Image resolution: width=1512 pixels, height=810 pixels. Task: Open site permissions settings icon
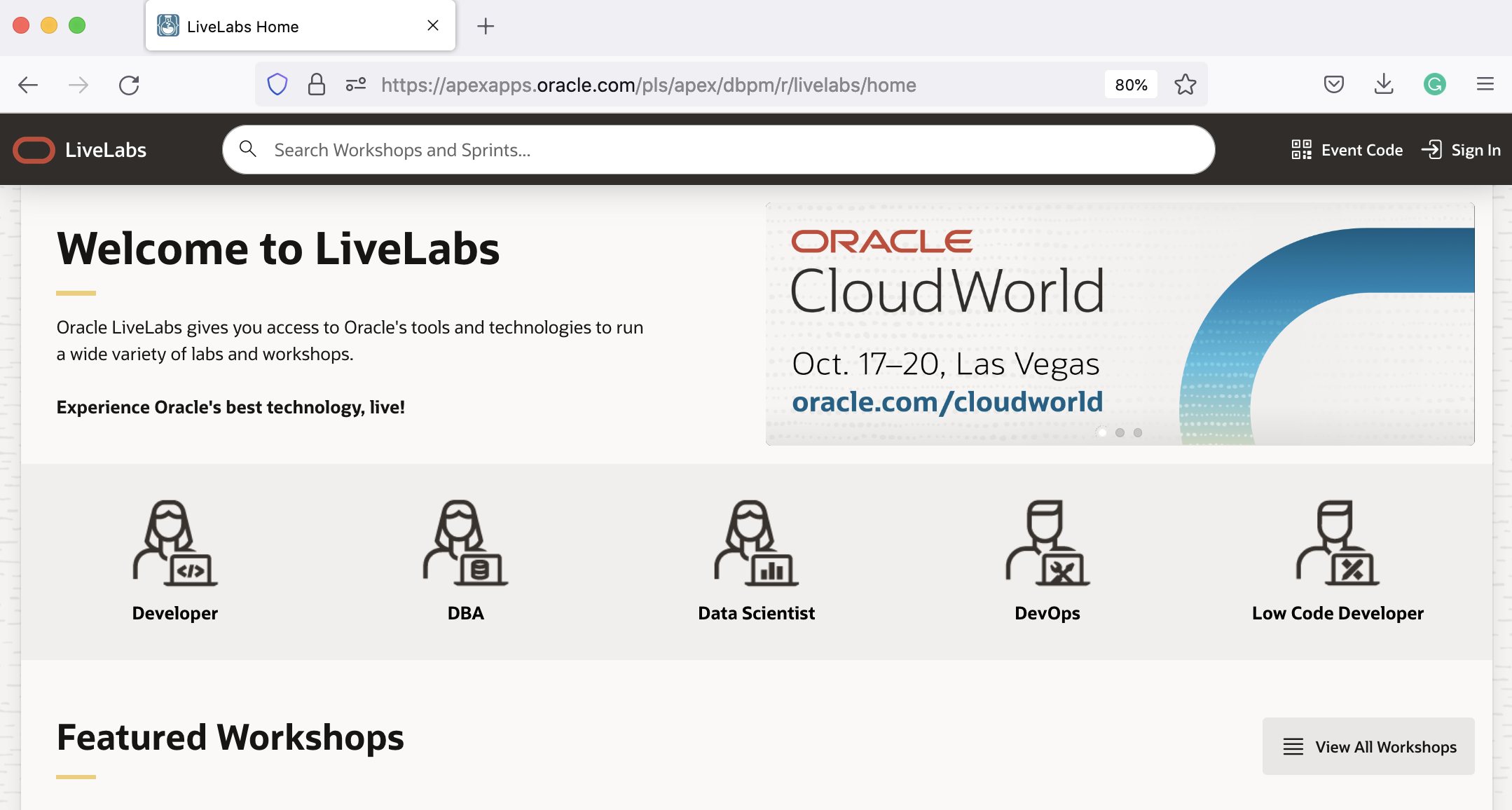click(355, 85)
